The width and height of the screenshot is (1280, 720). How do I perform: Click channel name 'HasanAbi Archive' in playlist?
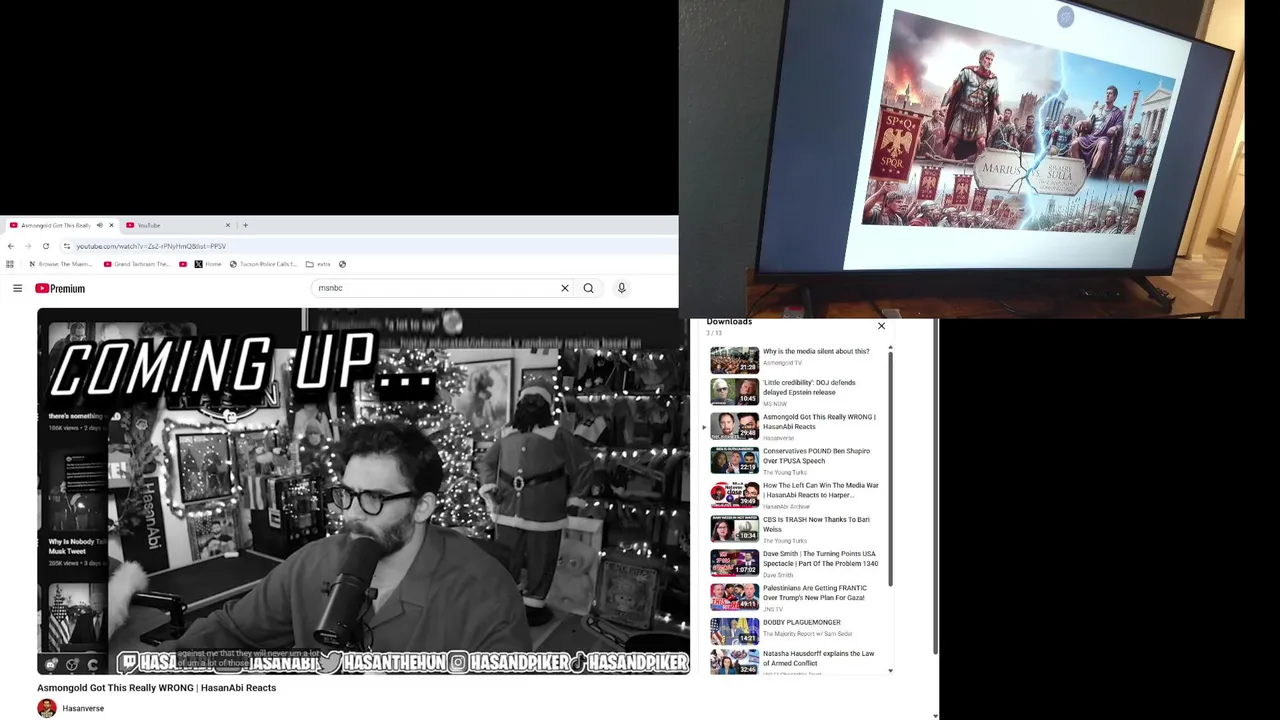tap(786, 507)
